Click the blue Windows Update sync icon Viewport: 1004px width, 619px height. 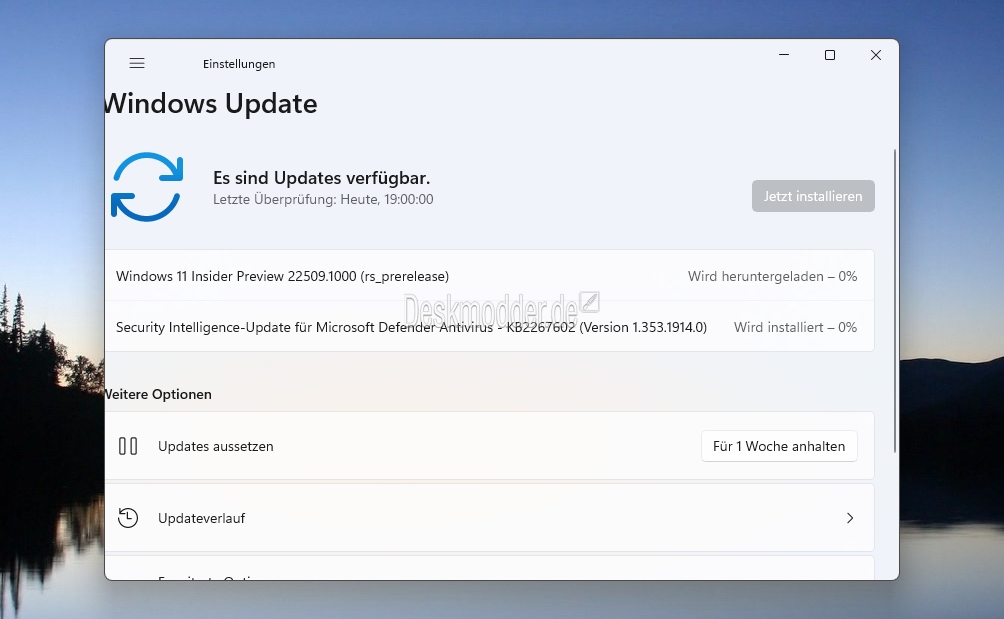click(147, 187)
